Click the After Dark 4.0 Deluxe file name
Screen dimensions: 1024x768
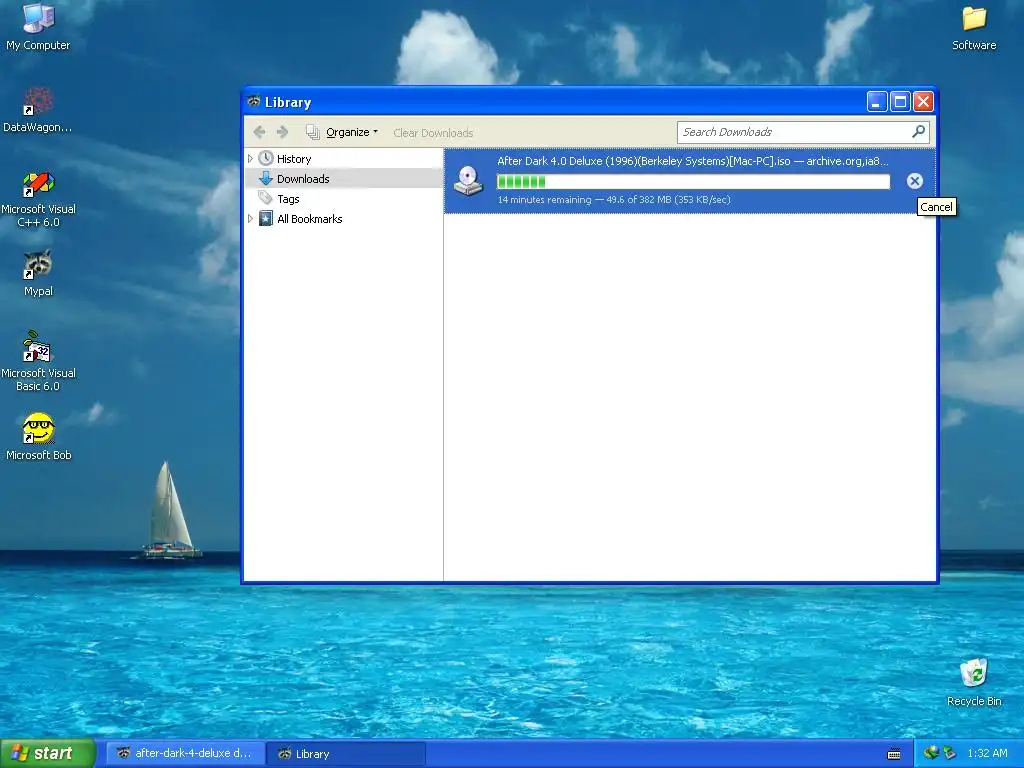pos(693,161)
